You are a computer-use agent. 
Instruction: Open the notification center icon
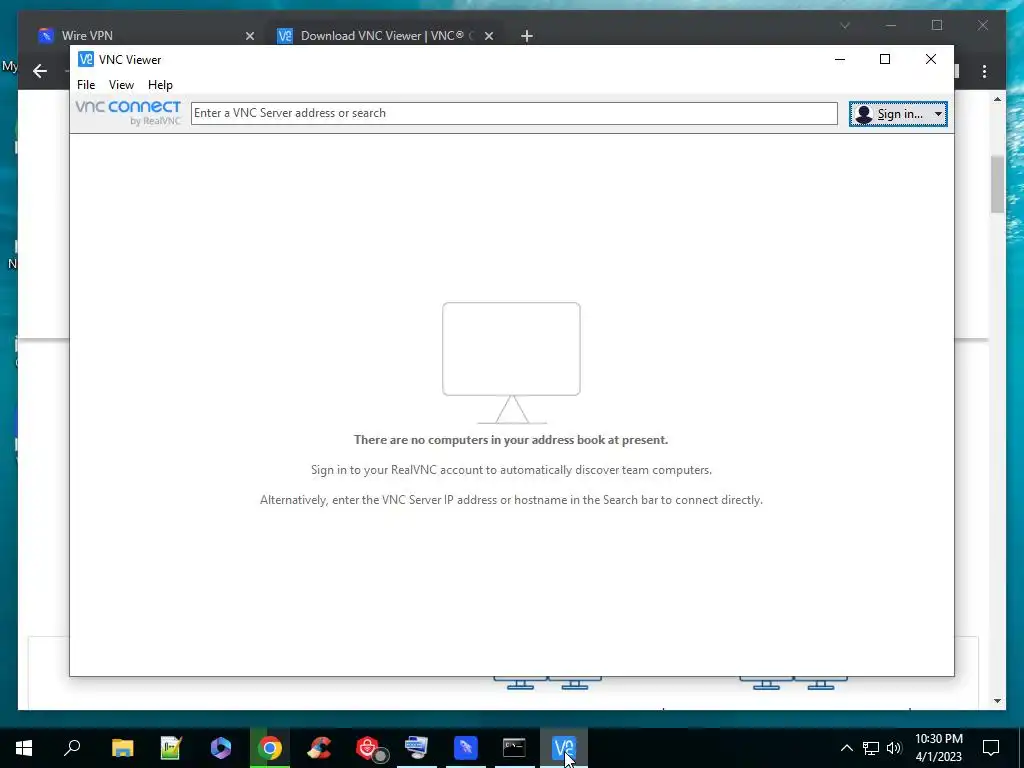(x=991, y=748)
